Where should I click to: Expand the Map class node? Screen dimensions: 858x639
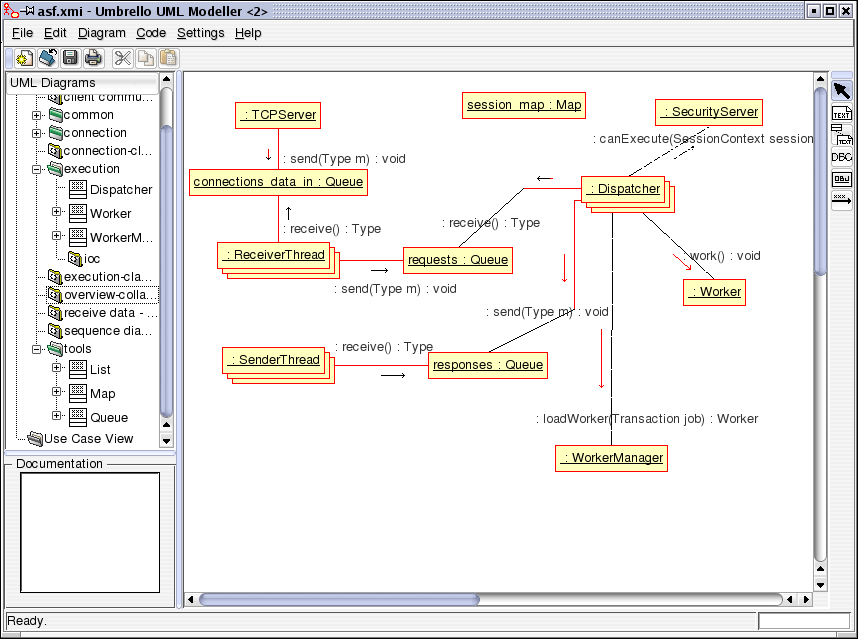coord(56,391)
